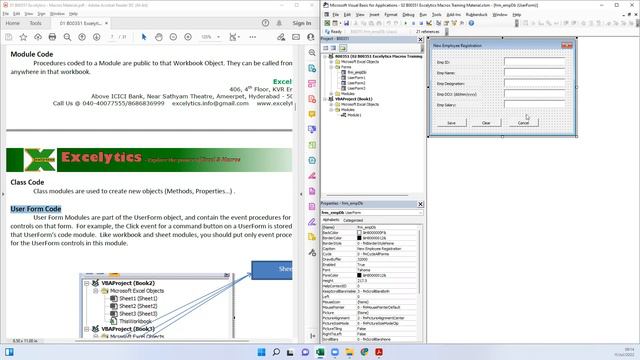Click the Acrobat zoom-out magnifier search icon
The height and width of the screenshot is (360, 640).
[67, 37]
